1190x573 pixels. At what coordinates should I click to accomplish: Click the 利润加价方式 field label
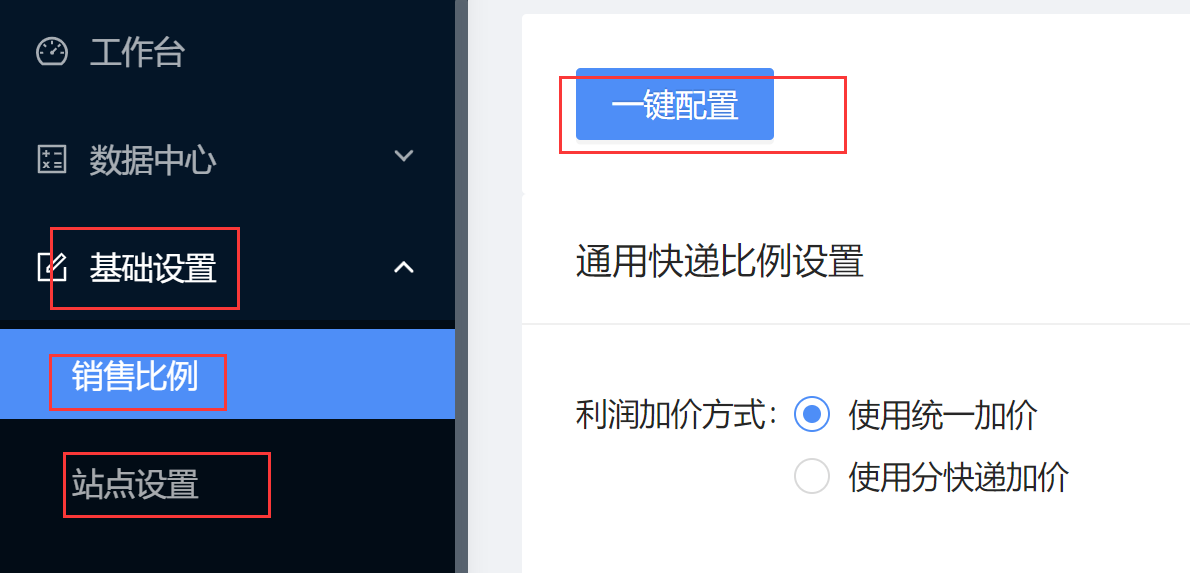click(677, 415)
